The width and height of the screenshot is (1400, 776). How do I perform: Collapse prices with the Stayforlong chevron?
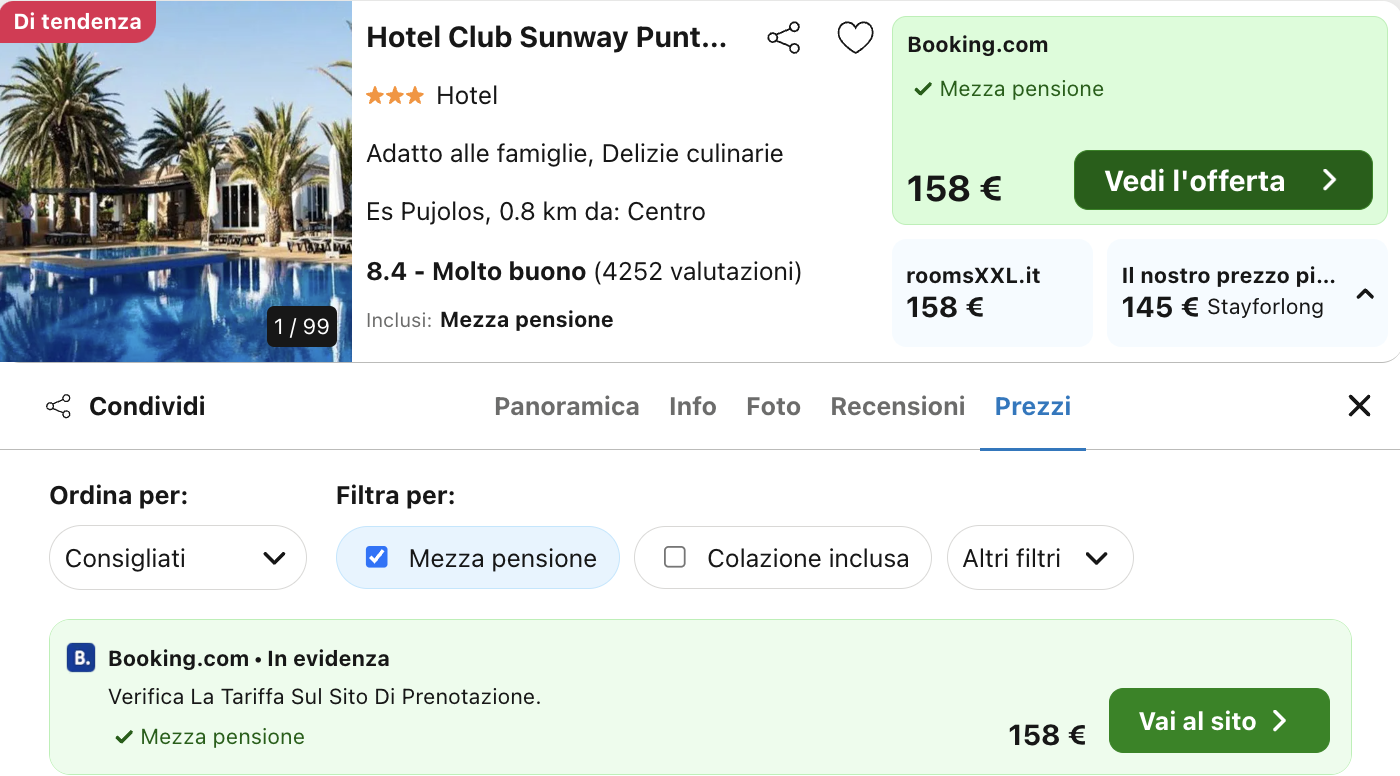[1364, 294]
